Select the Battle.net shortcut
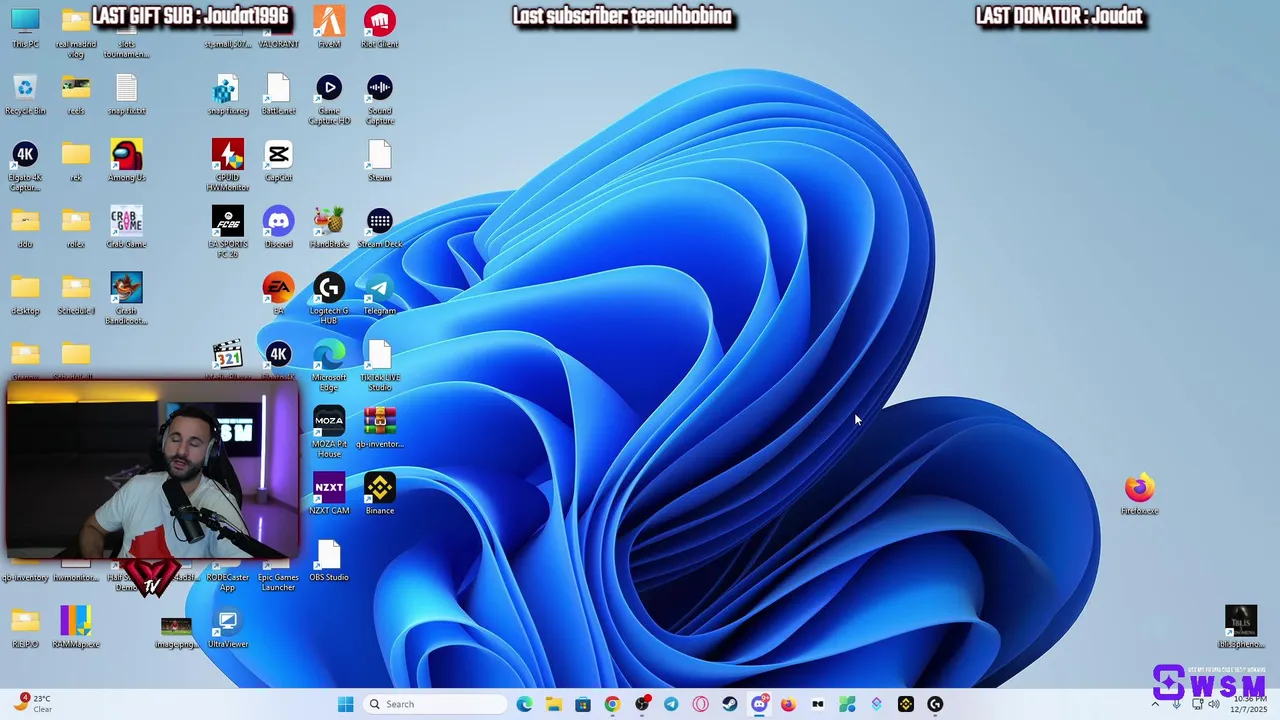 pyautogui.click(x=278, y=95)
